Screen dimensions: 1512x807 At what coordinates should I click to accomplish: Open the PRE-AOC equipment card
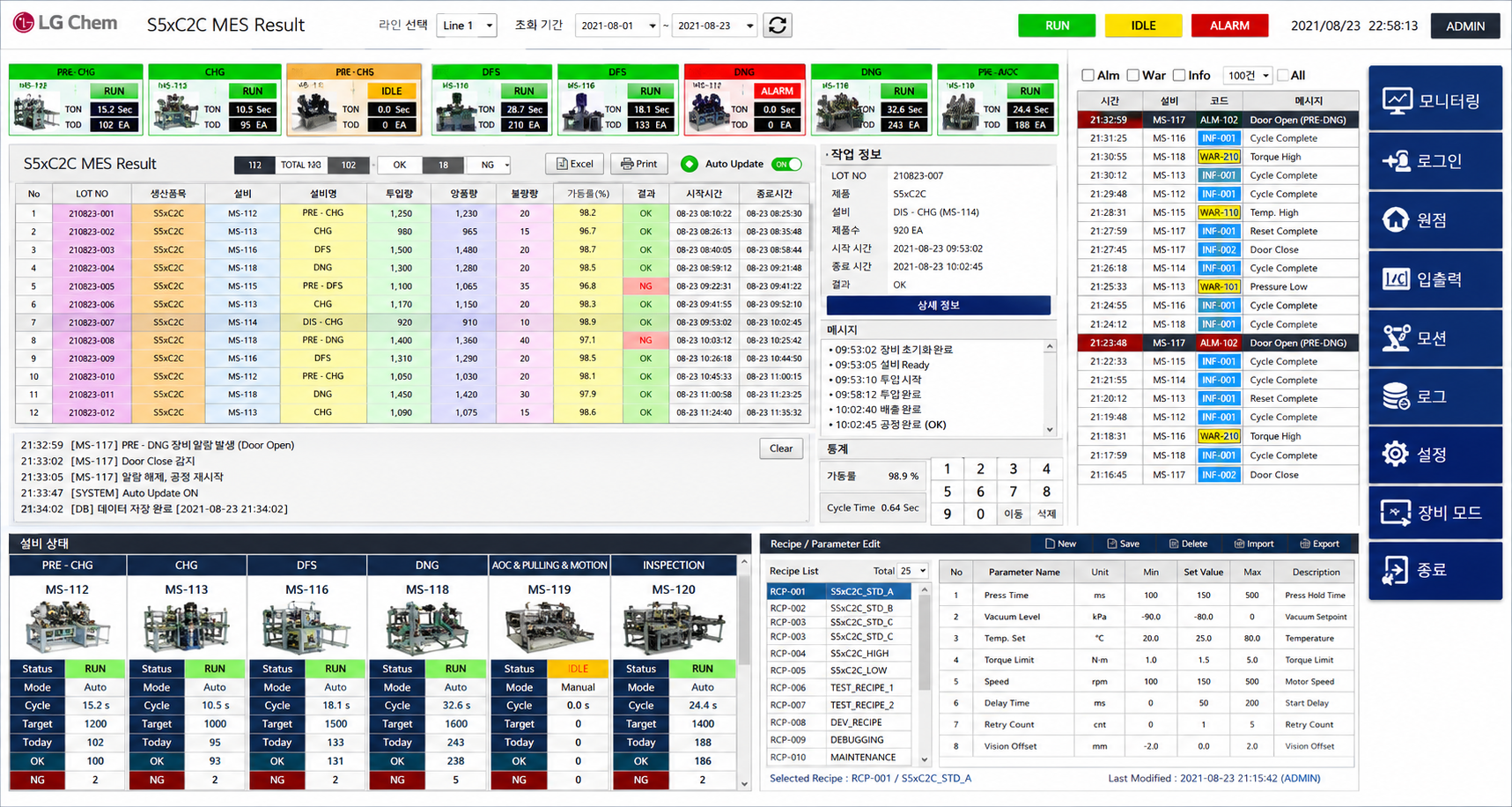(998, 100)
